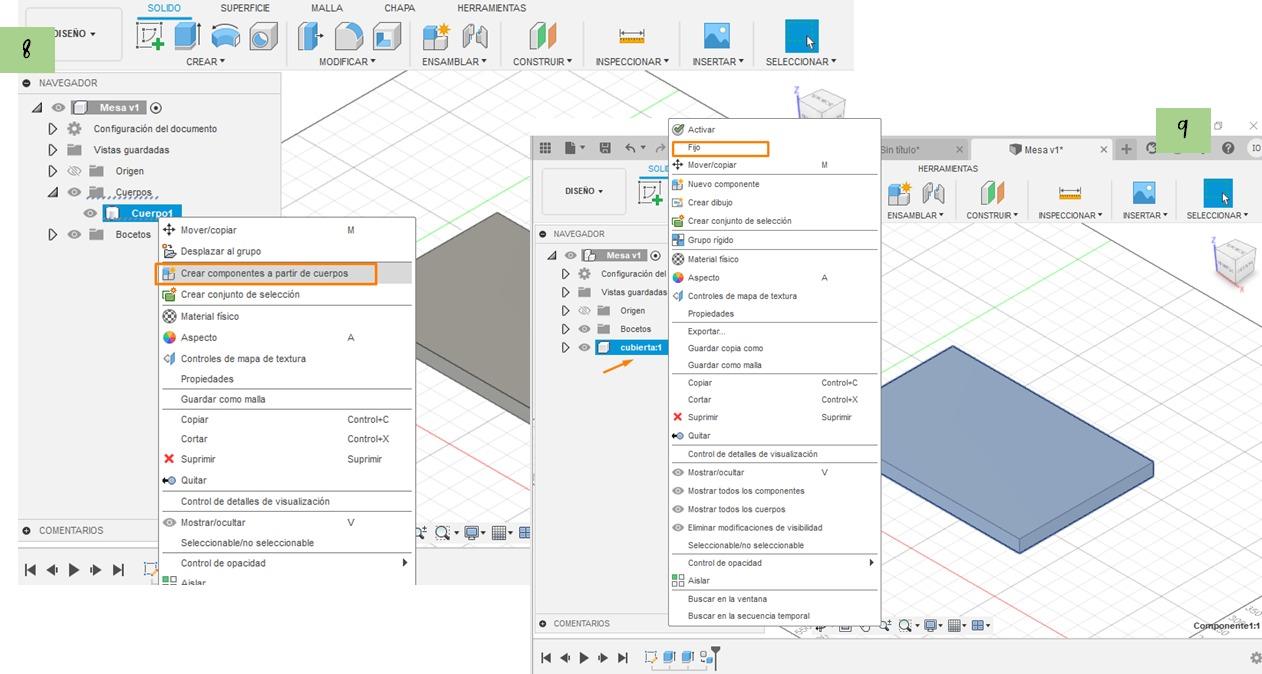This screenshot has height=674, width=1262.
Task: Toggle activate radio button of Mesa v1 in left window
Action: point(156,108)
